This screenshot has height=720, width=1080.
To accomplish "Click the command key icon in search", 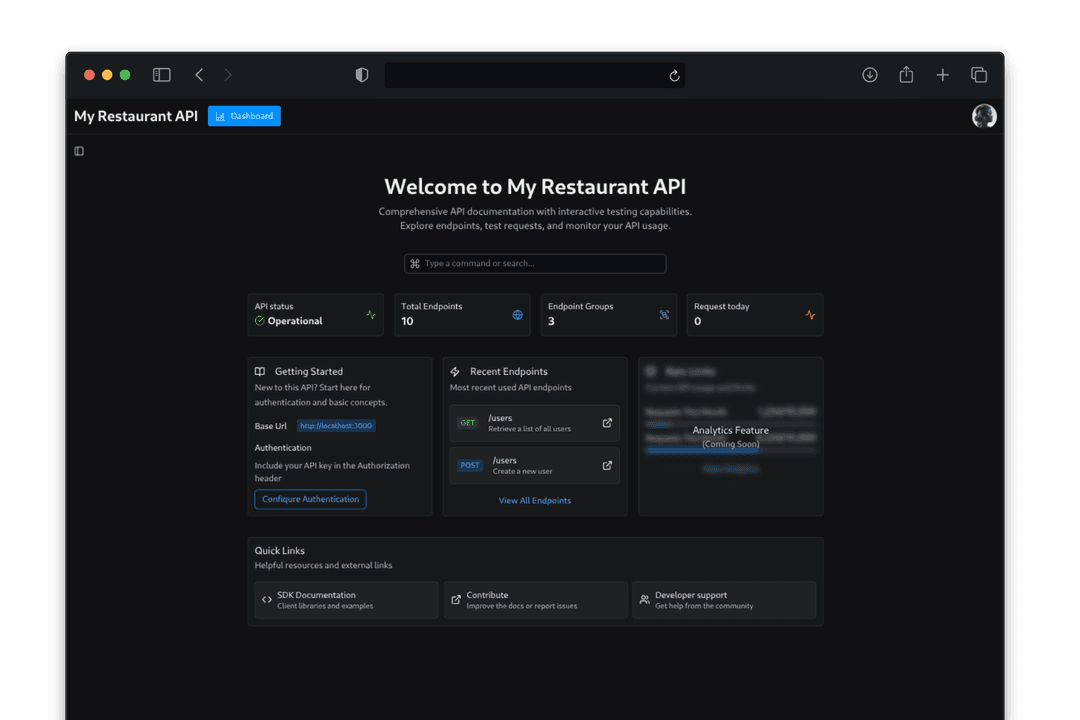I will click(x=415, y=263).
